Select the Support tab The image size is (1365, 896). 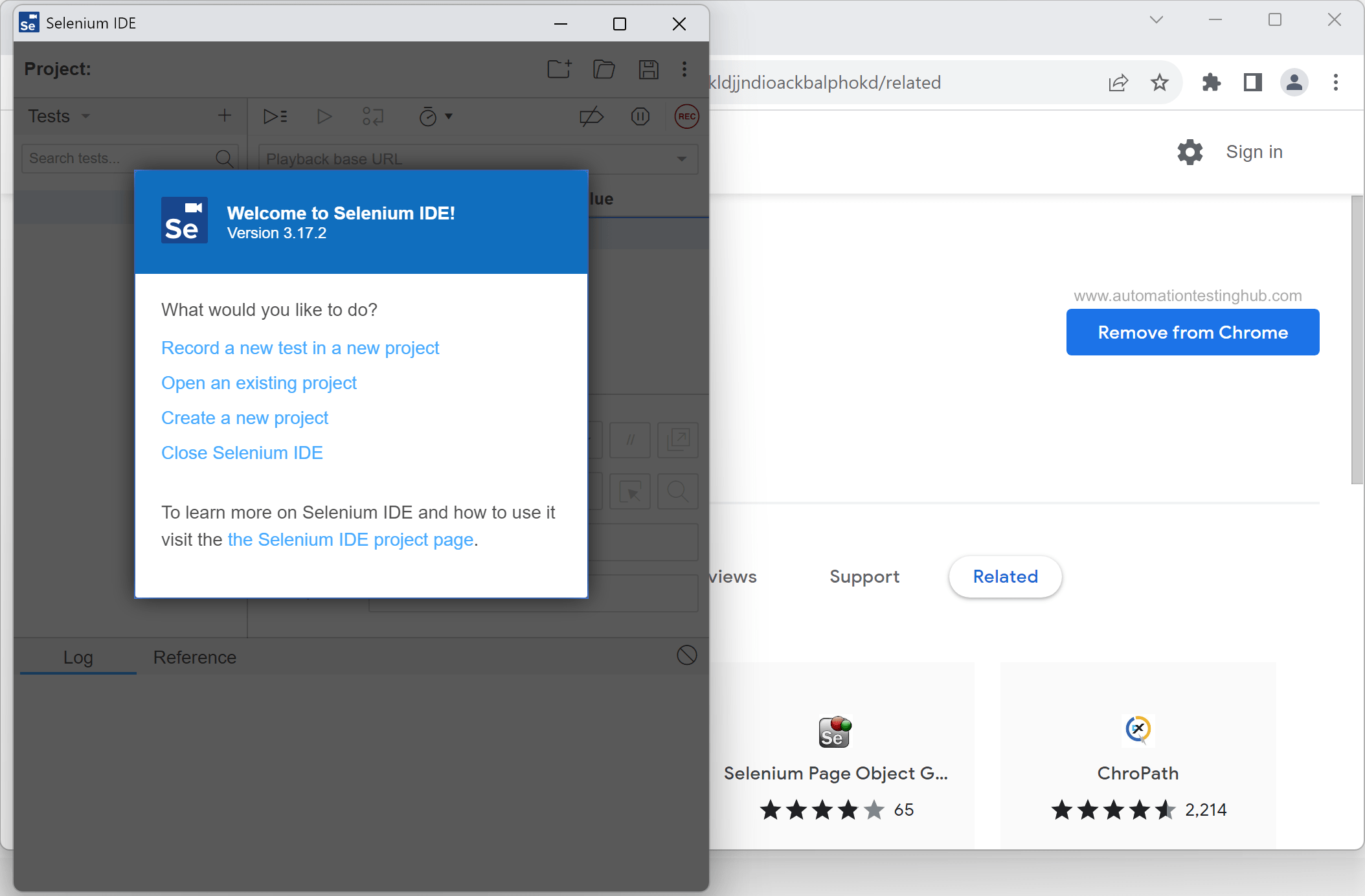(864, 576)
